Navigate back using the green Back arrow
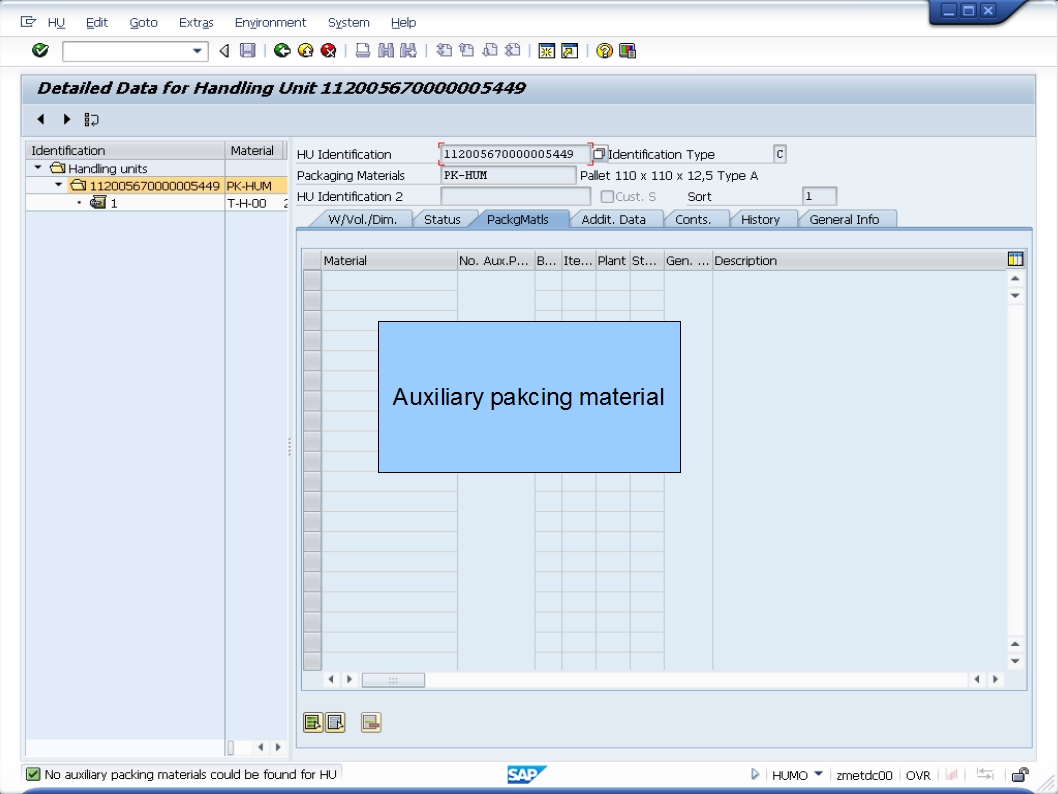This screenshot has height=794, width=1058. coord(282,48)
